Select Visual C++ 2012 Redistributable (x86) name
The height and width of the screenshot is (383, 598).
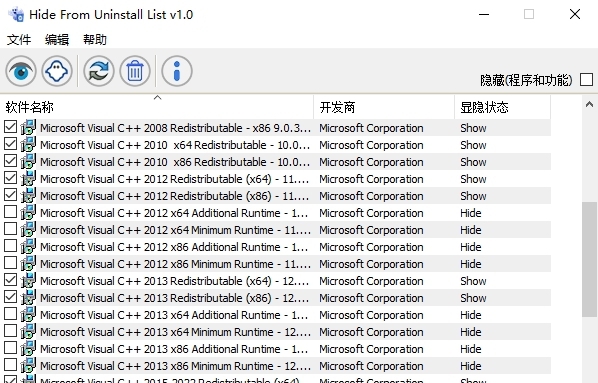click(x=175, y=196)
